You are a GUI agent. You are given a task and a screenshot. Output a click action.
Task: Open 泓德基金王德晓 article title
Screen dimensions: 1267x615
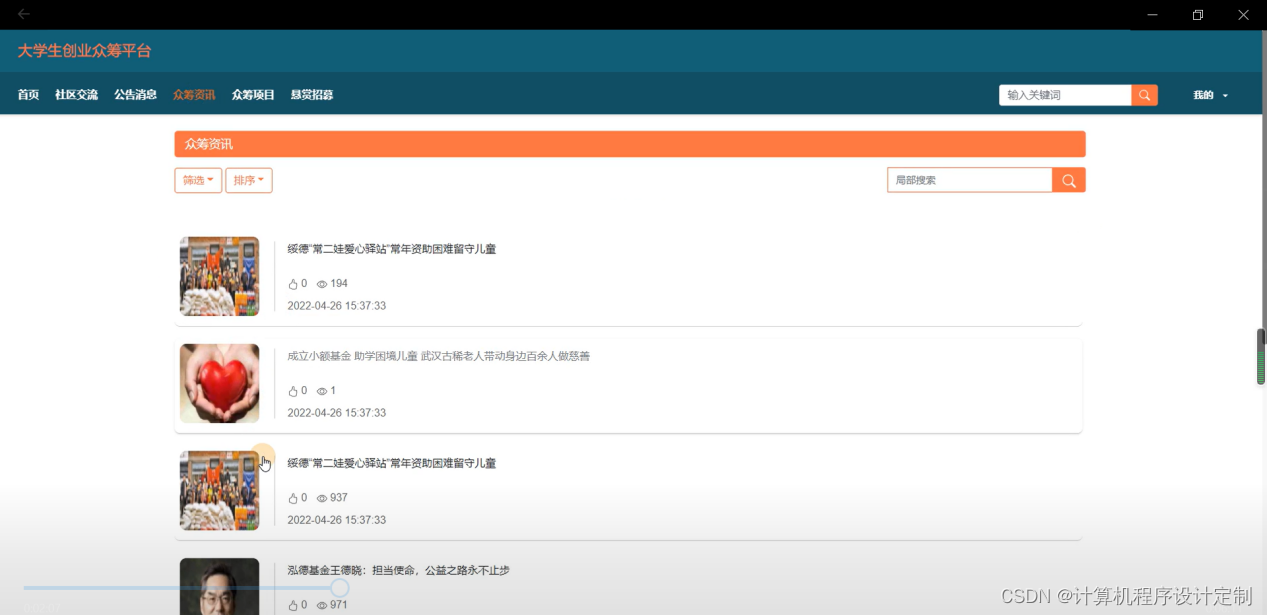(x=399, y=570)
